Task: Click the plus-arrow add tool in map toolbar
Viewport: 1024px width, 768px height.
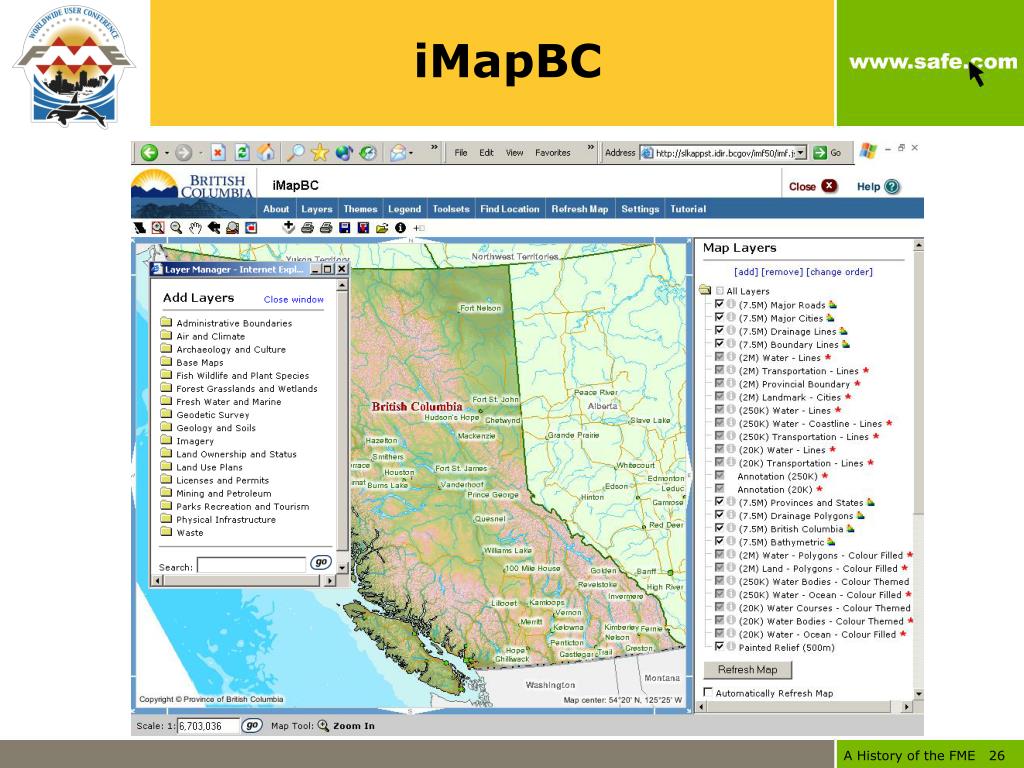Action: pos(288,228)
